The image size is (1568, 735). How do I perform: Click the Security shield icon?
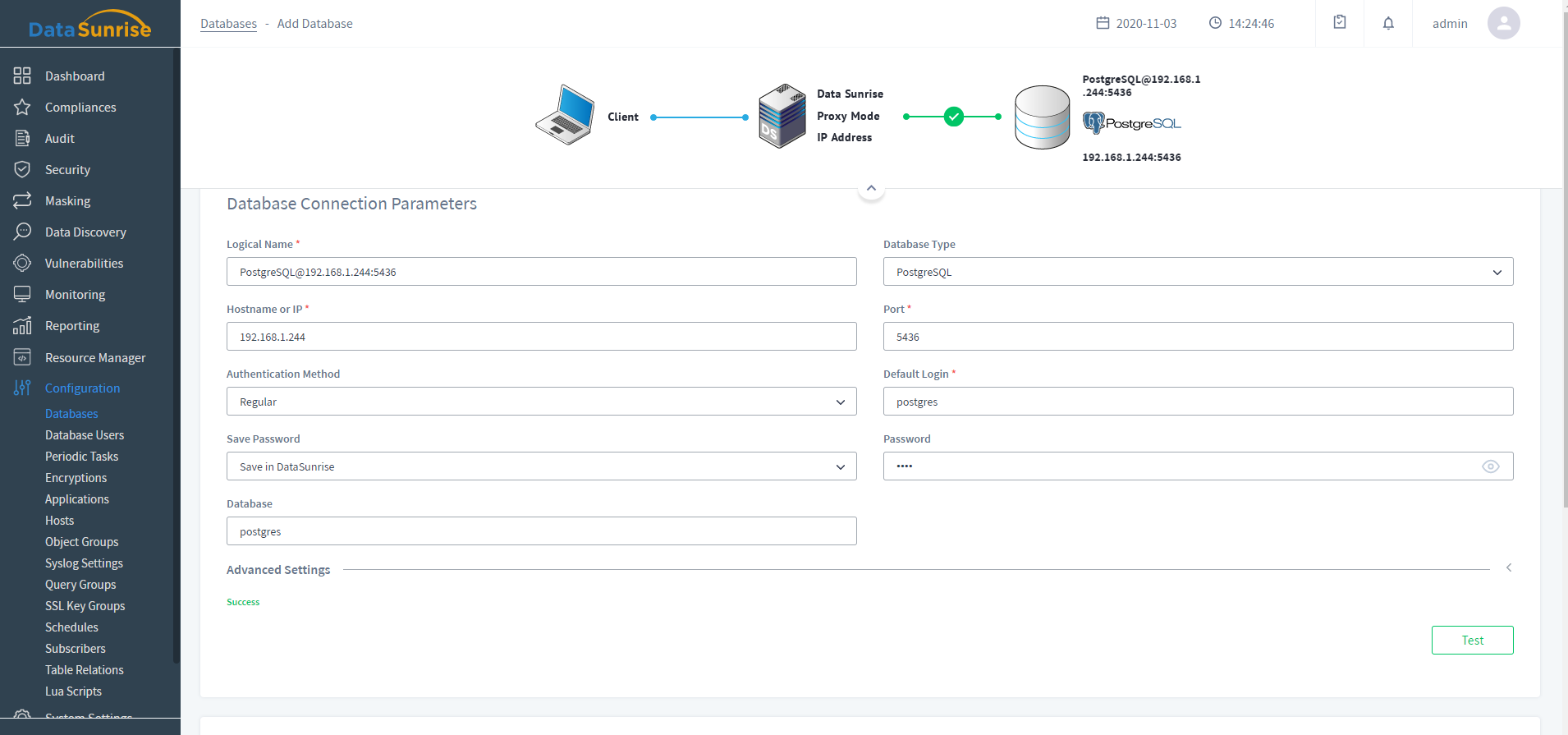coord(22,169)
